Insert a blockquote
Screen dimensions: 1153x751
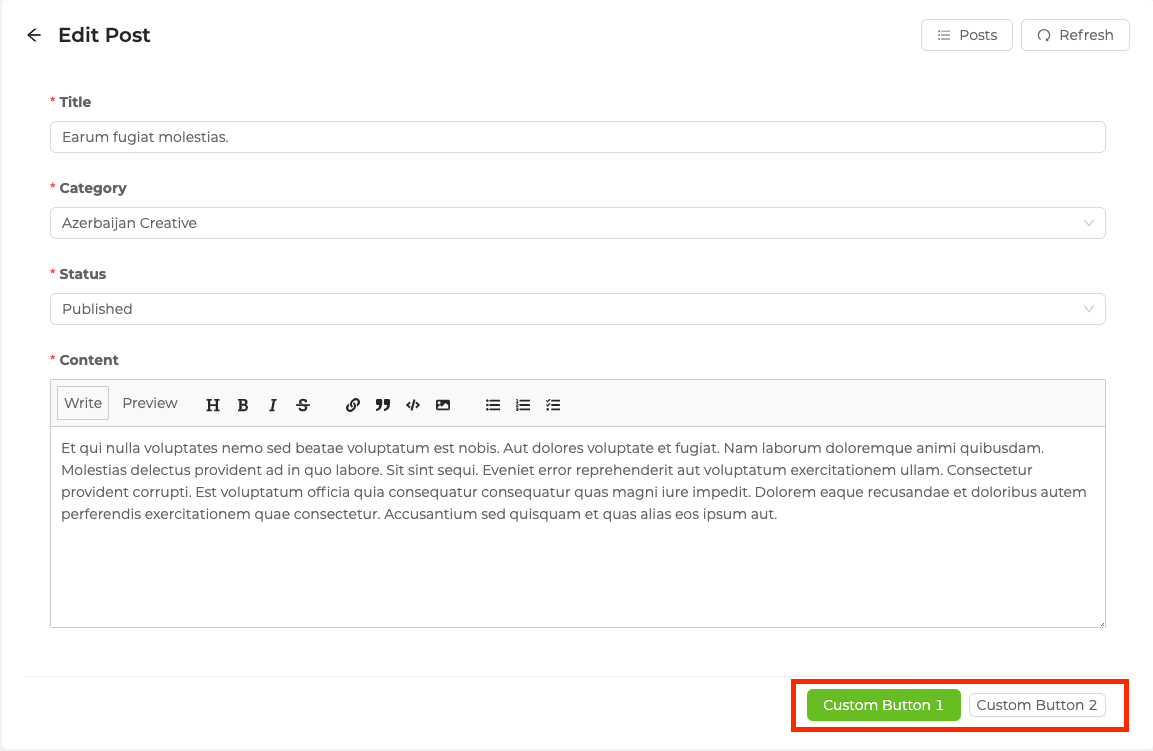(382, 404)
